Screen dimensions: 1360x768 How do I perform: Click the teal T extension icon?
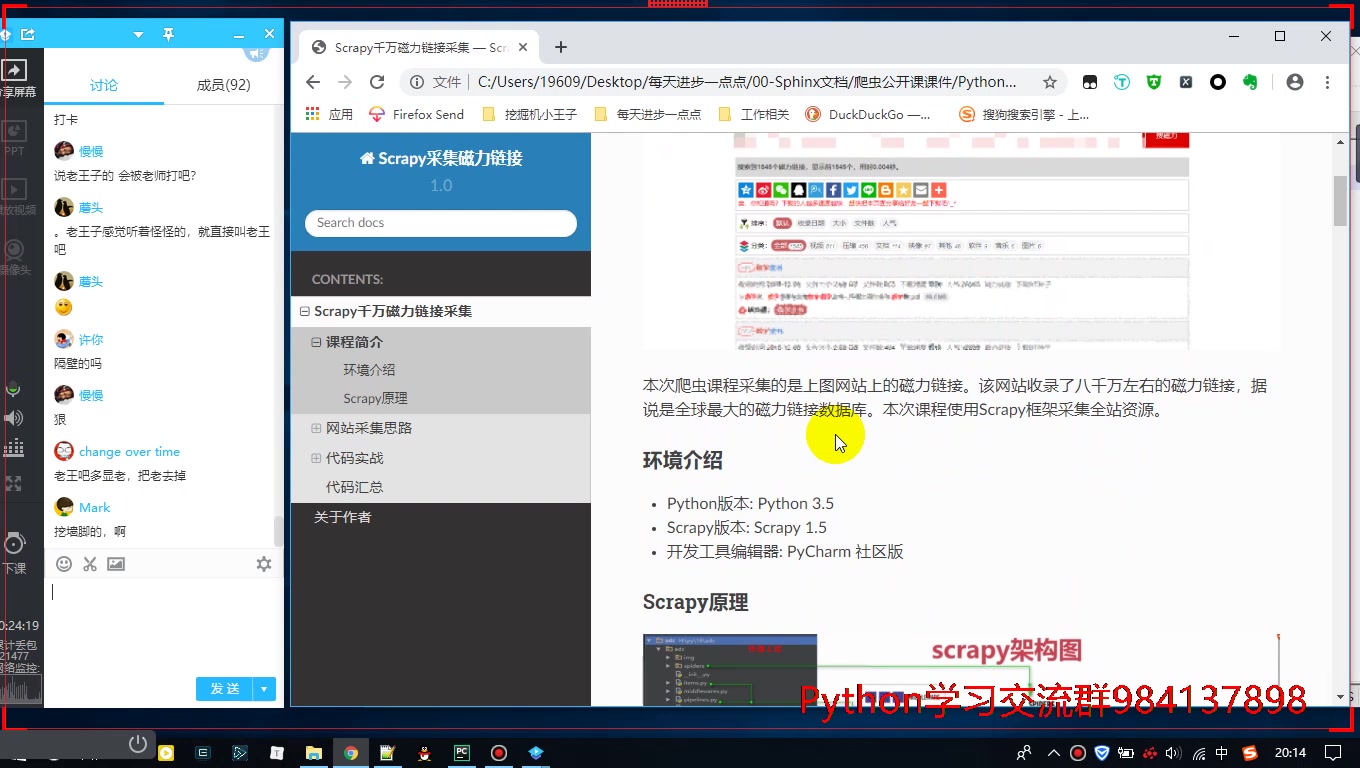[1122, 82]
